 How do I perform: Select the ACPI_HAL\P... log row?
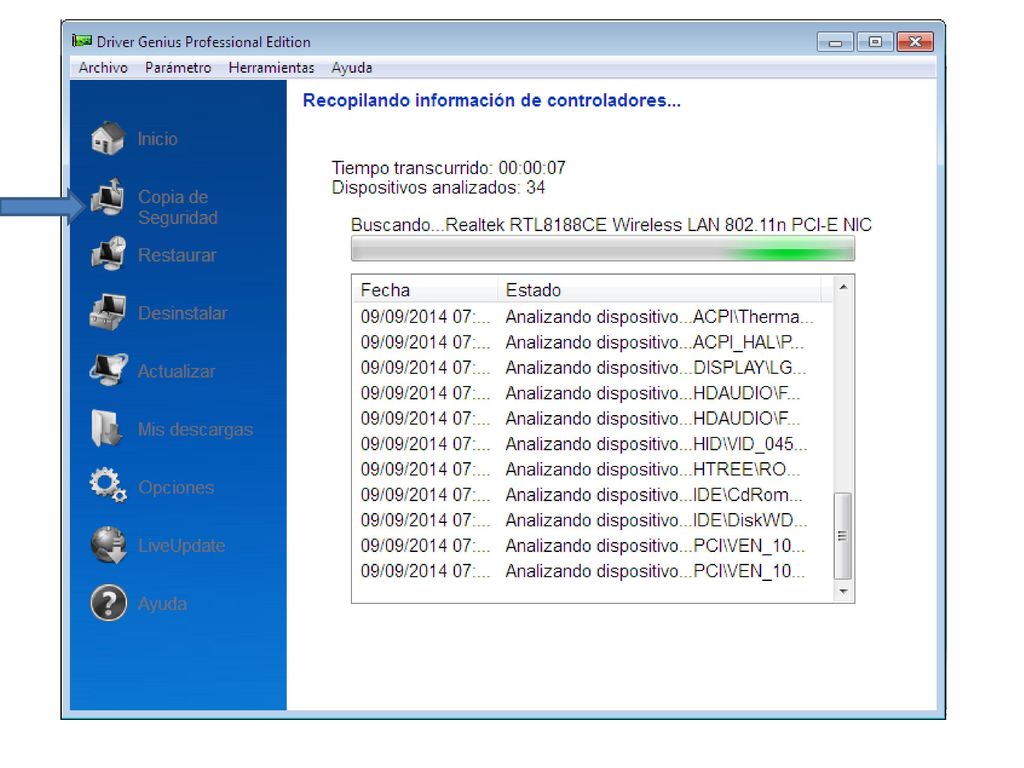click(592, 342)
